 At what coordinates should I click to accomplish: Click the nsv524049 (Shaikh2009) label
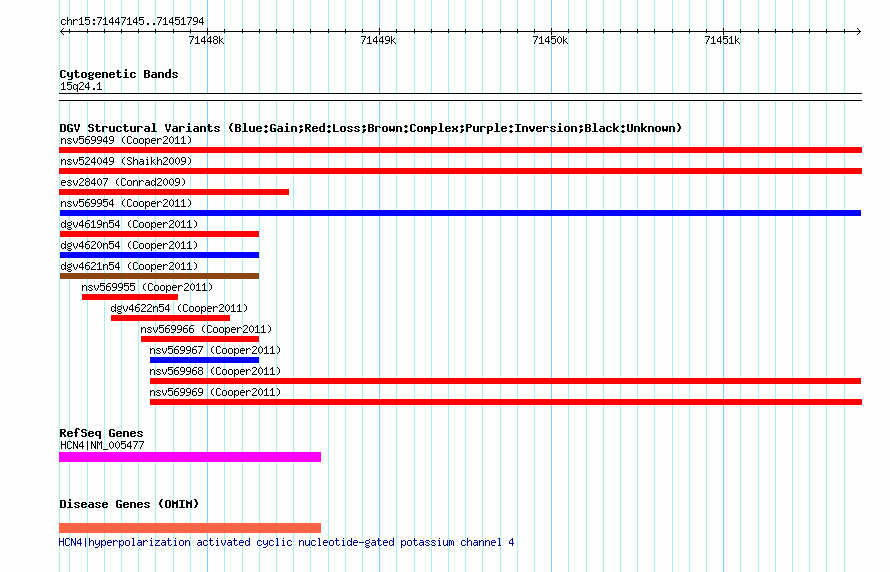click(x=126, y=161)
